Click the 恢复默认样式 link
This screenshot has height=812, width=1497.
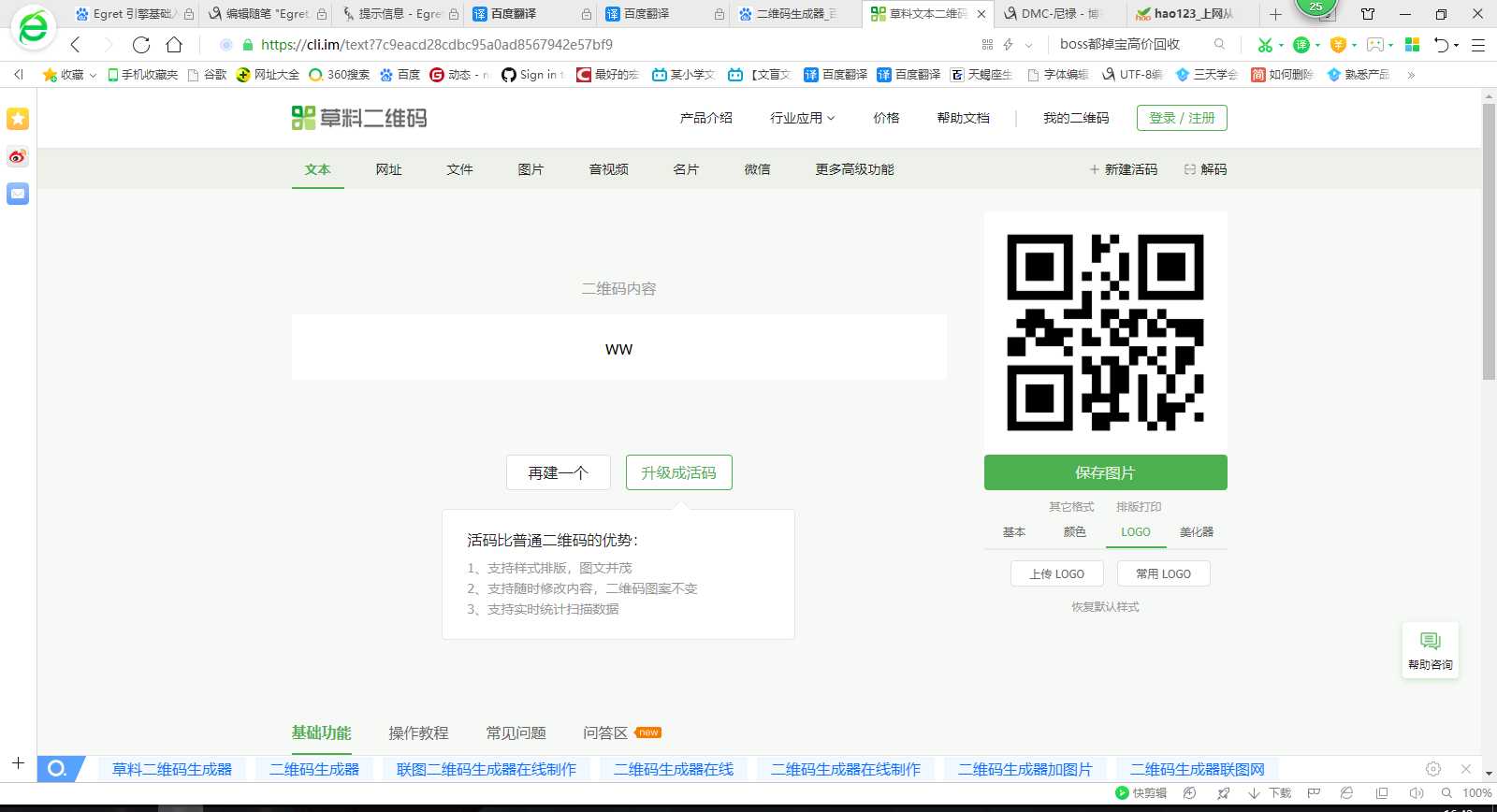tap(1106, 607)
